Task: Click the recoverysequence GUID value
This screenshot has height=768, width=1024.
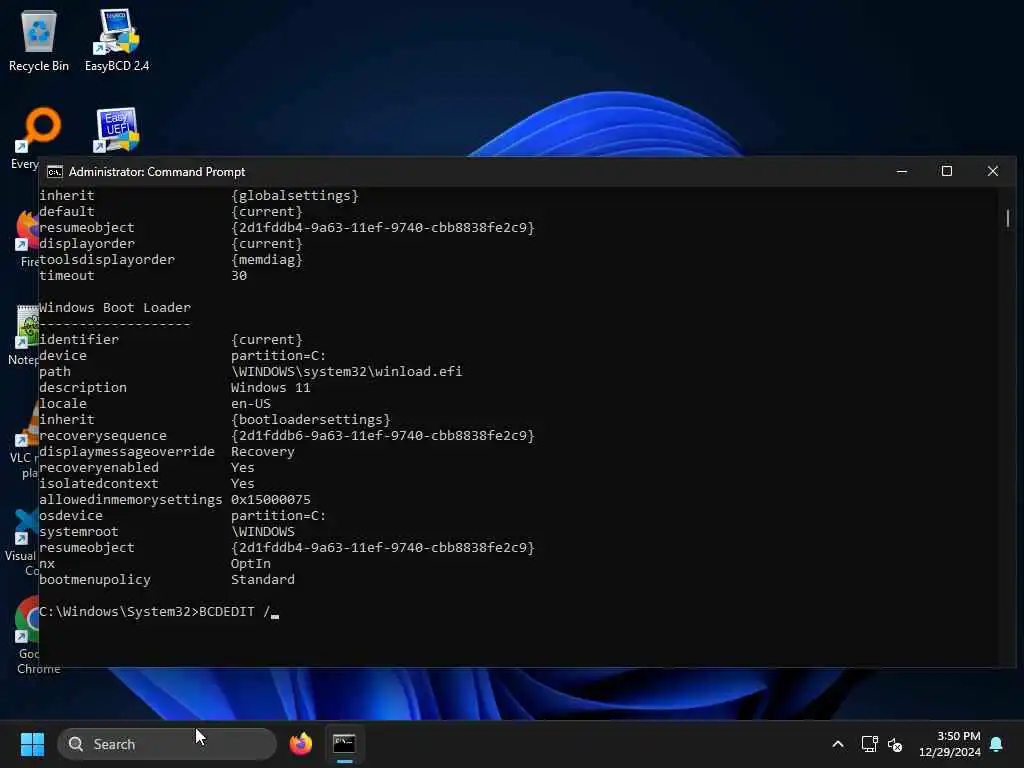Action: point(383,436)
